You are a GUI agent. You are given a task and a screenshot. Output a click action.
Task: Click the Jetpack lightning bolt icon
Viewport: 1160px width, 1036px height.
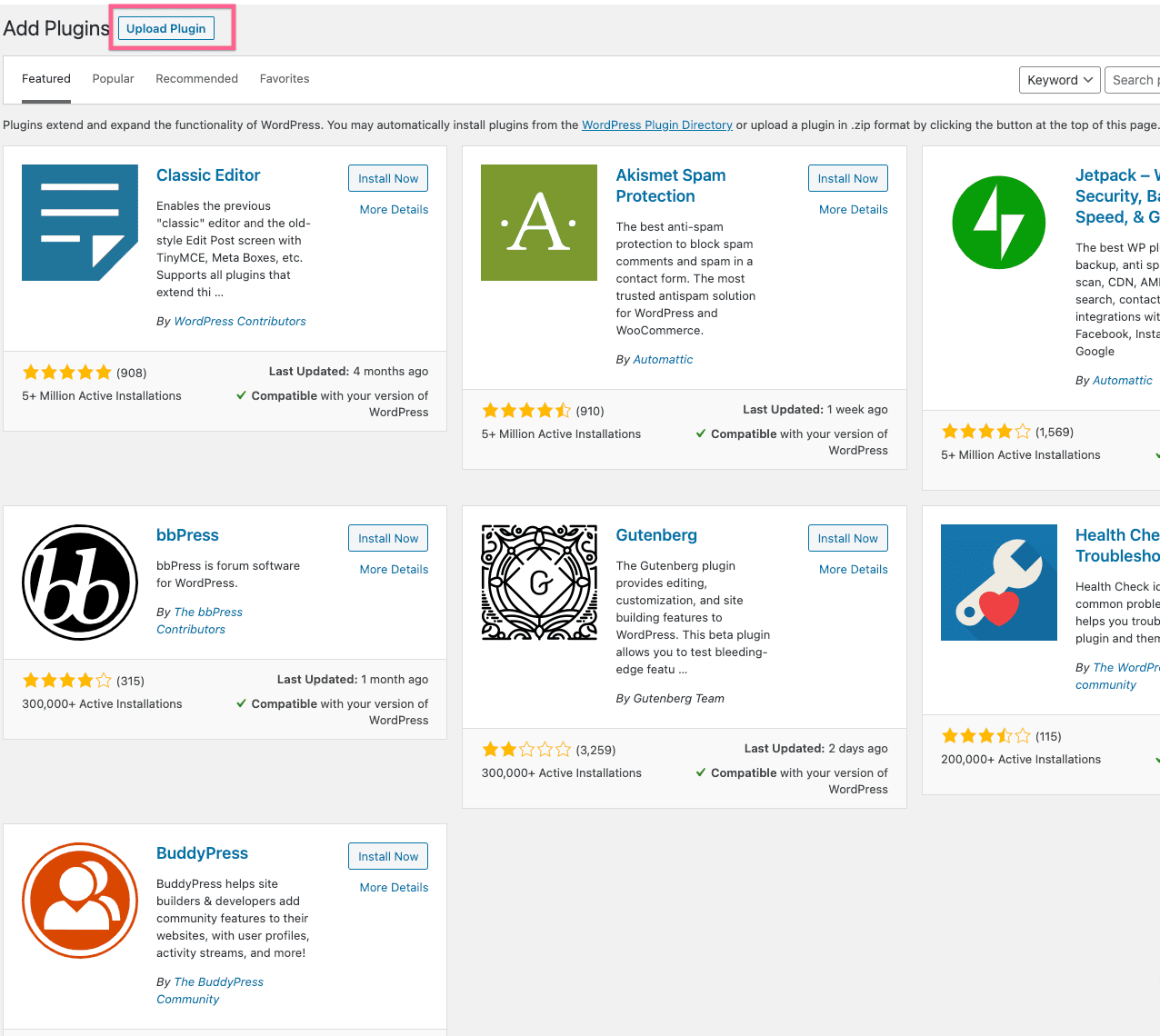999,223
